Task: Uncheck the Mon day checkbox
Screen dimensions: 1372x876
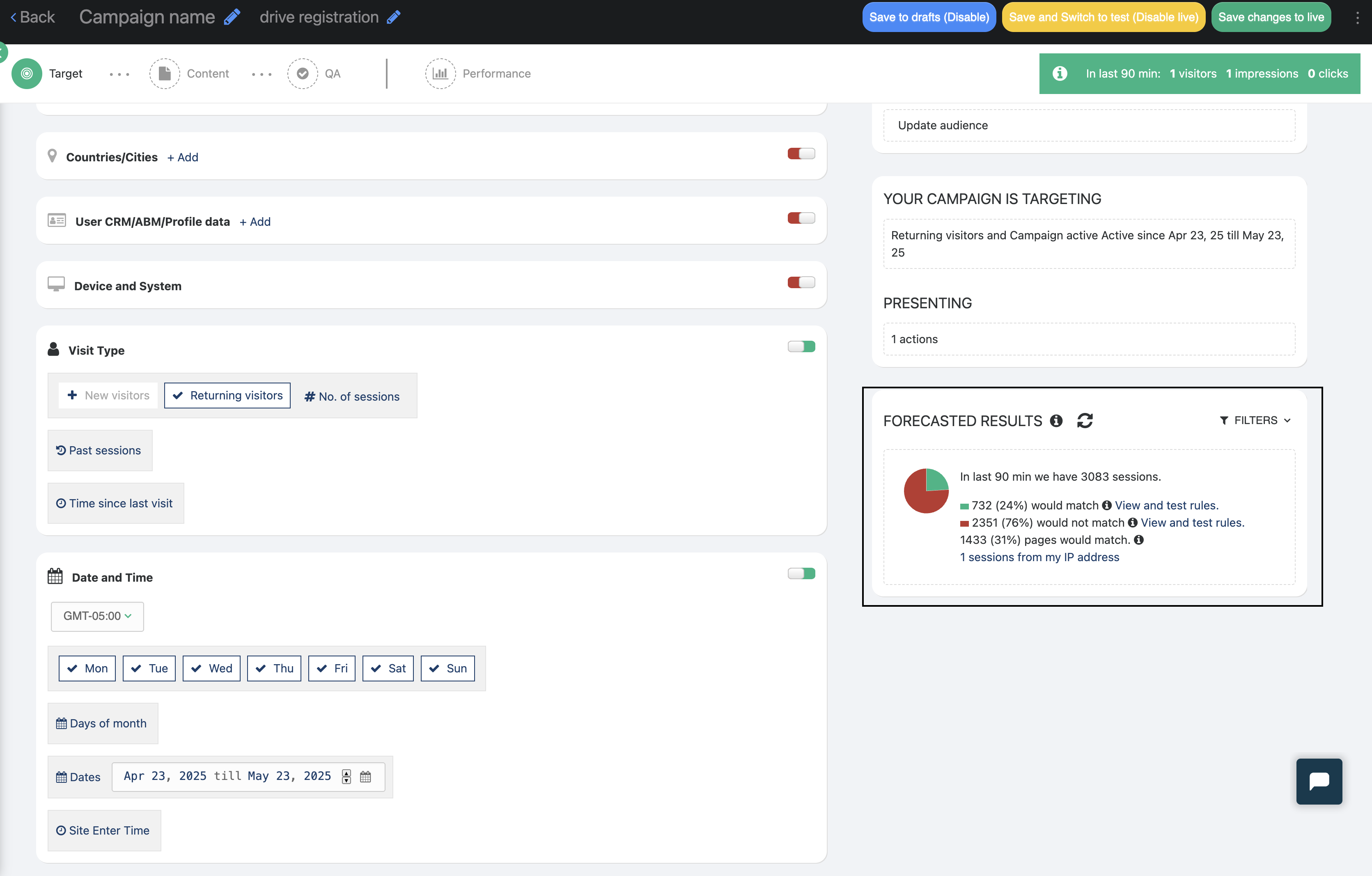Action: [x=87, y=668]
